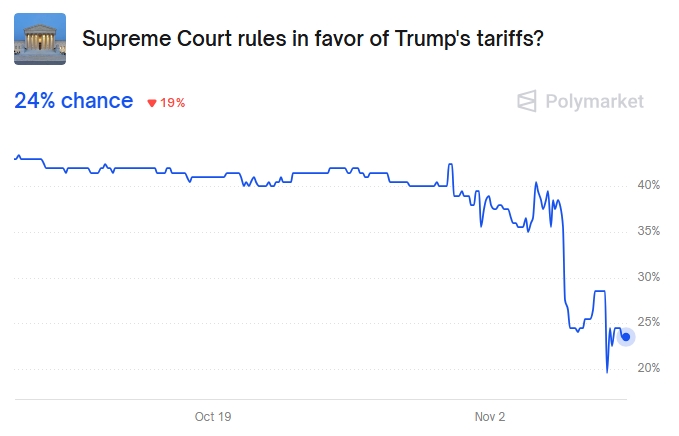Click the 24% chance figure

73,101
